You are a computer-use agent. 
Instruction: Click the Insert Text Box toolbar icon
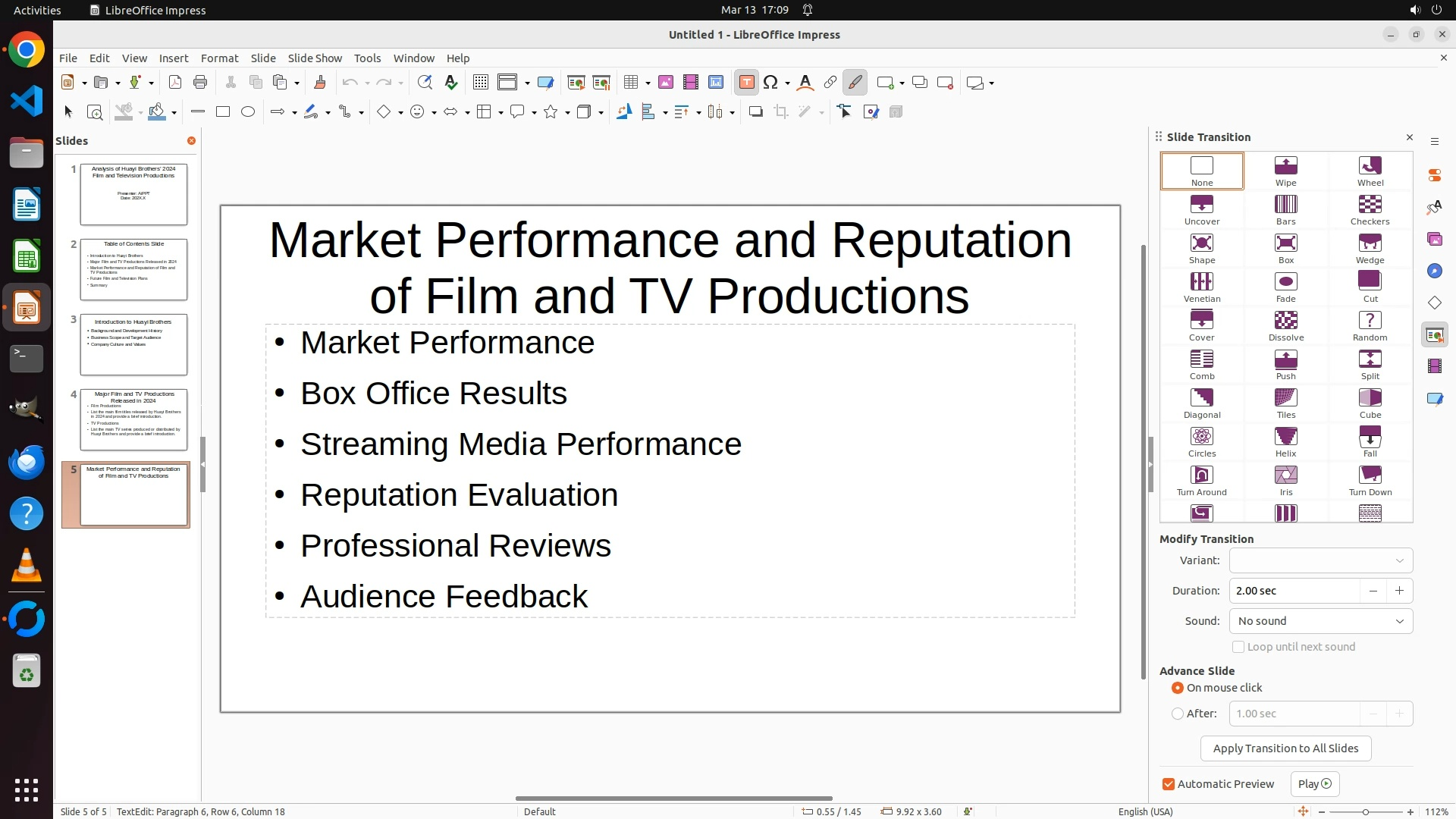(x=746, y=83)
